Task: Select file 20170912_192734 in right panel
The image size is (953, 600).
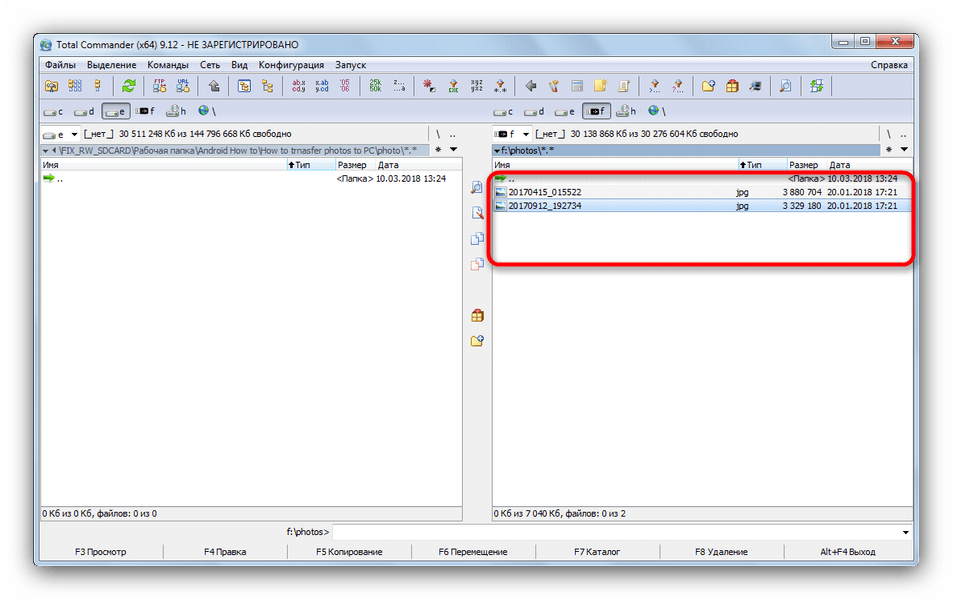Action: point(703,206)
